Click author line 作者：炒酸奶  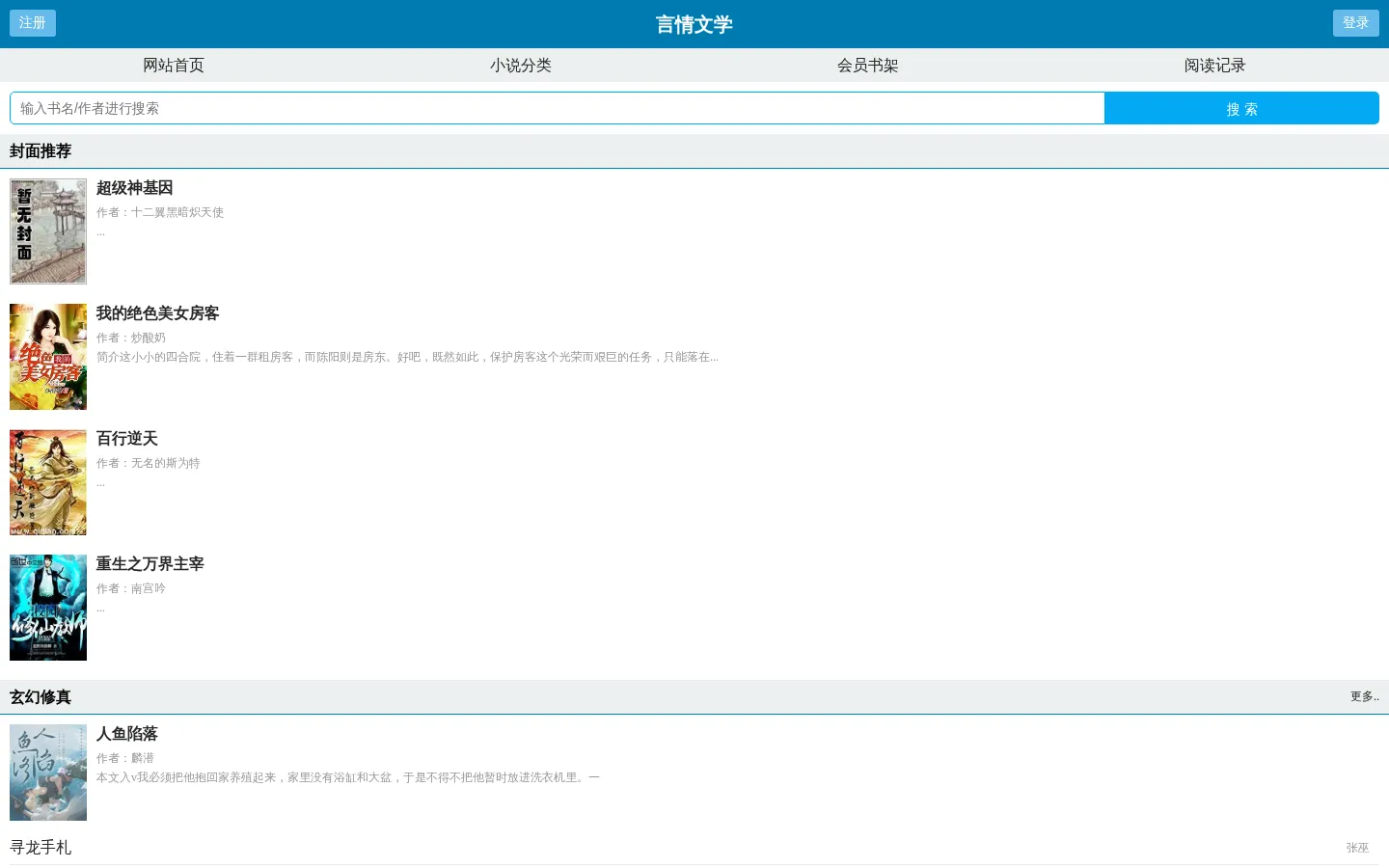(x=131, y=338)
